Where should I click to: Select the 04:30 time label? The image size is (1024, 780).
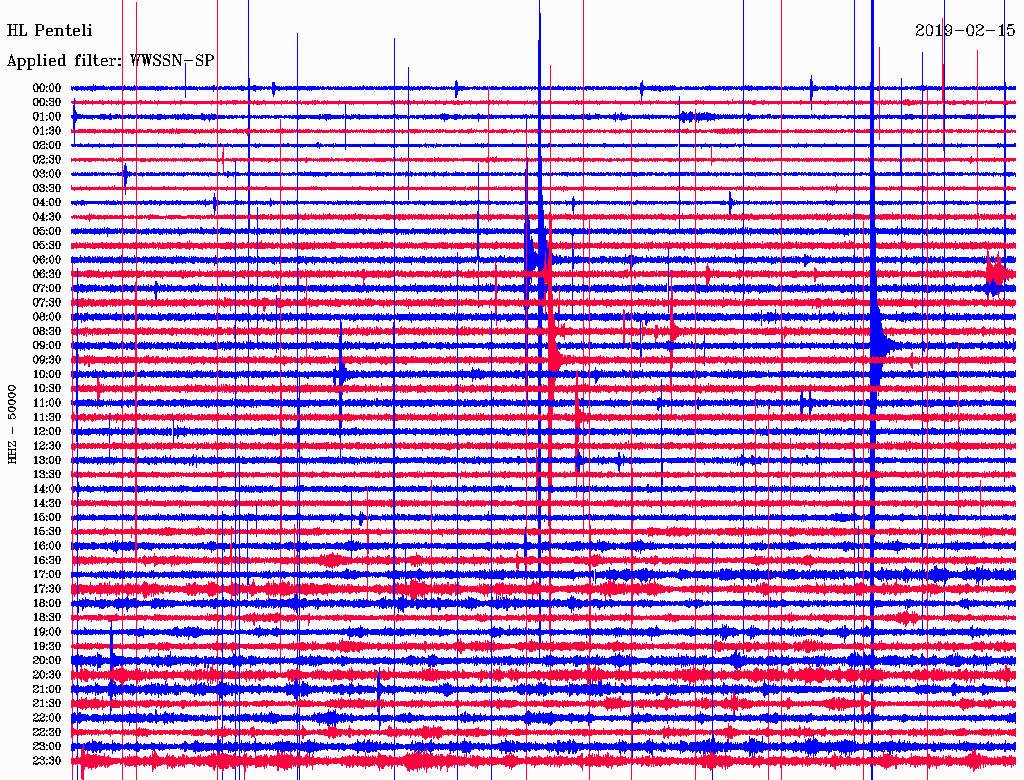[47, 217]
